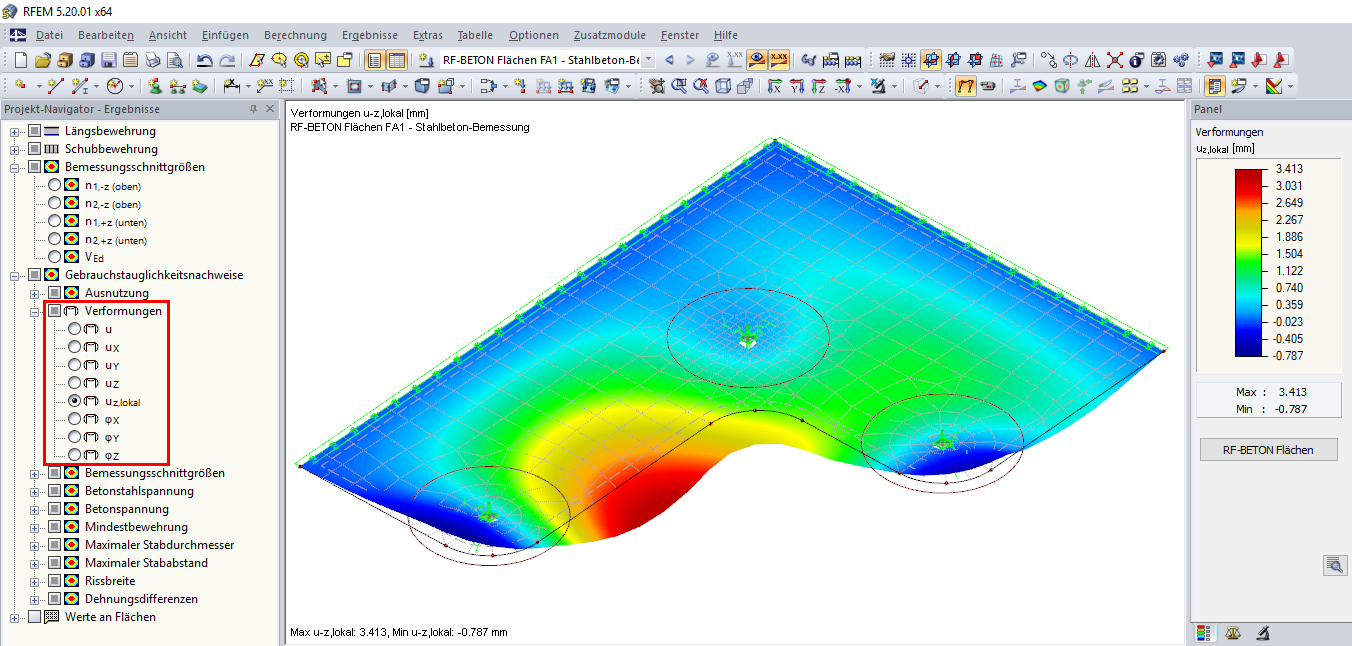1352x646 pixels.
Task: Save the current model
Action: tap(108, 60)
